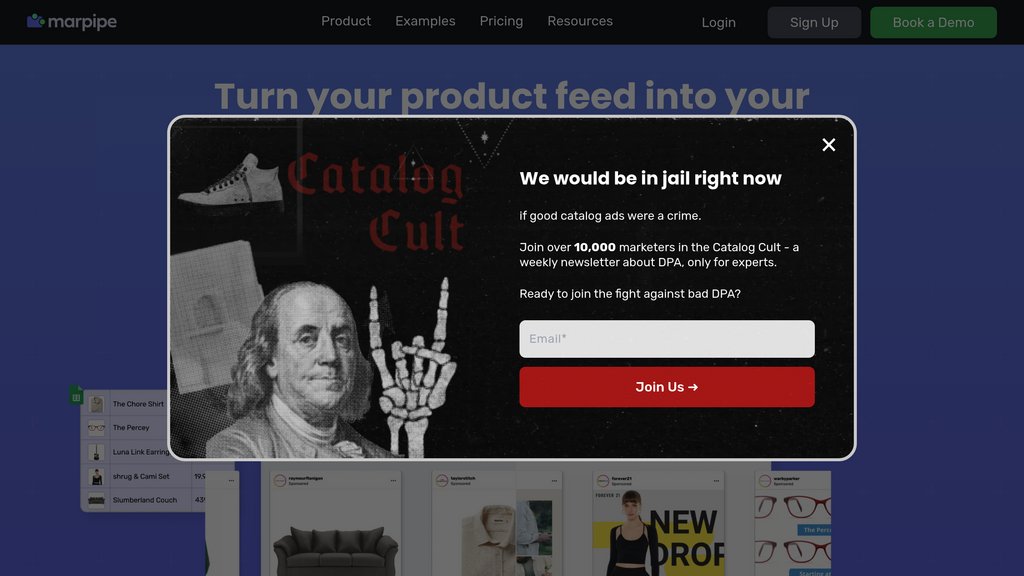Close the Catalog Cult newsletter popup
1024x576 pixels.
[x=828, y=145]
